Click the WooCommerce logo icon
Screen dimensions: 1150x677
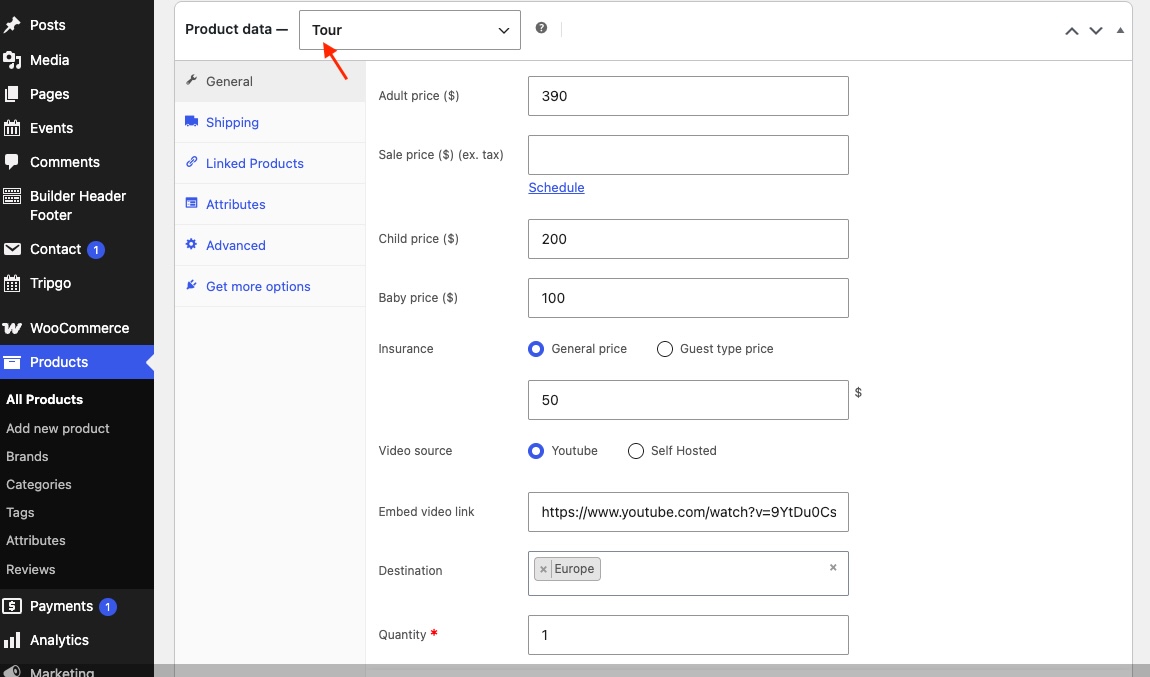(12, 328)
